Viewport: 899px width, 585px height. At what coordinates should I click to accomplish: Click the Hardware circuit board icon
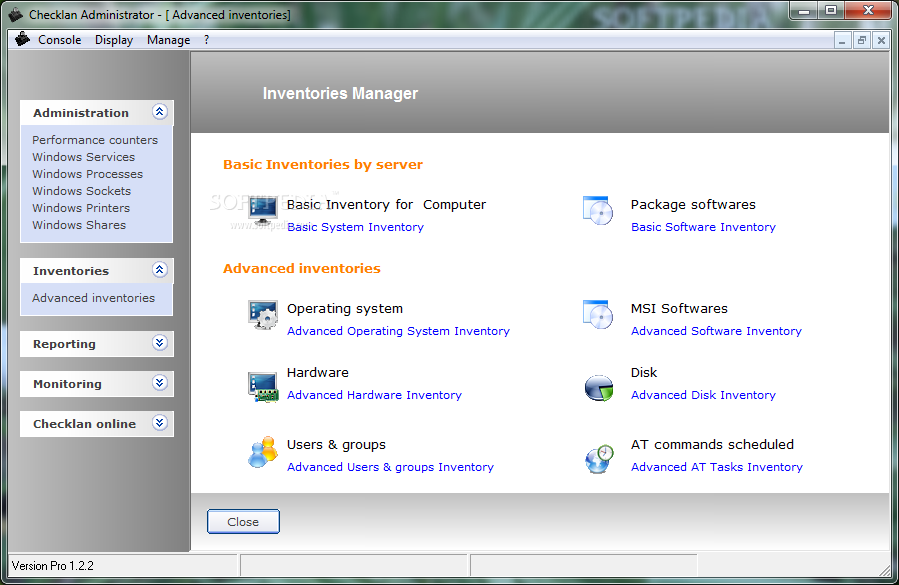(x=263, y=386)
